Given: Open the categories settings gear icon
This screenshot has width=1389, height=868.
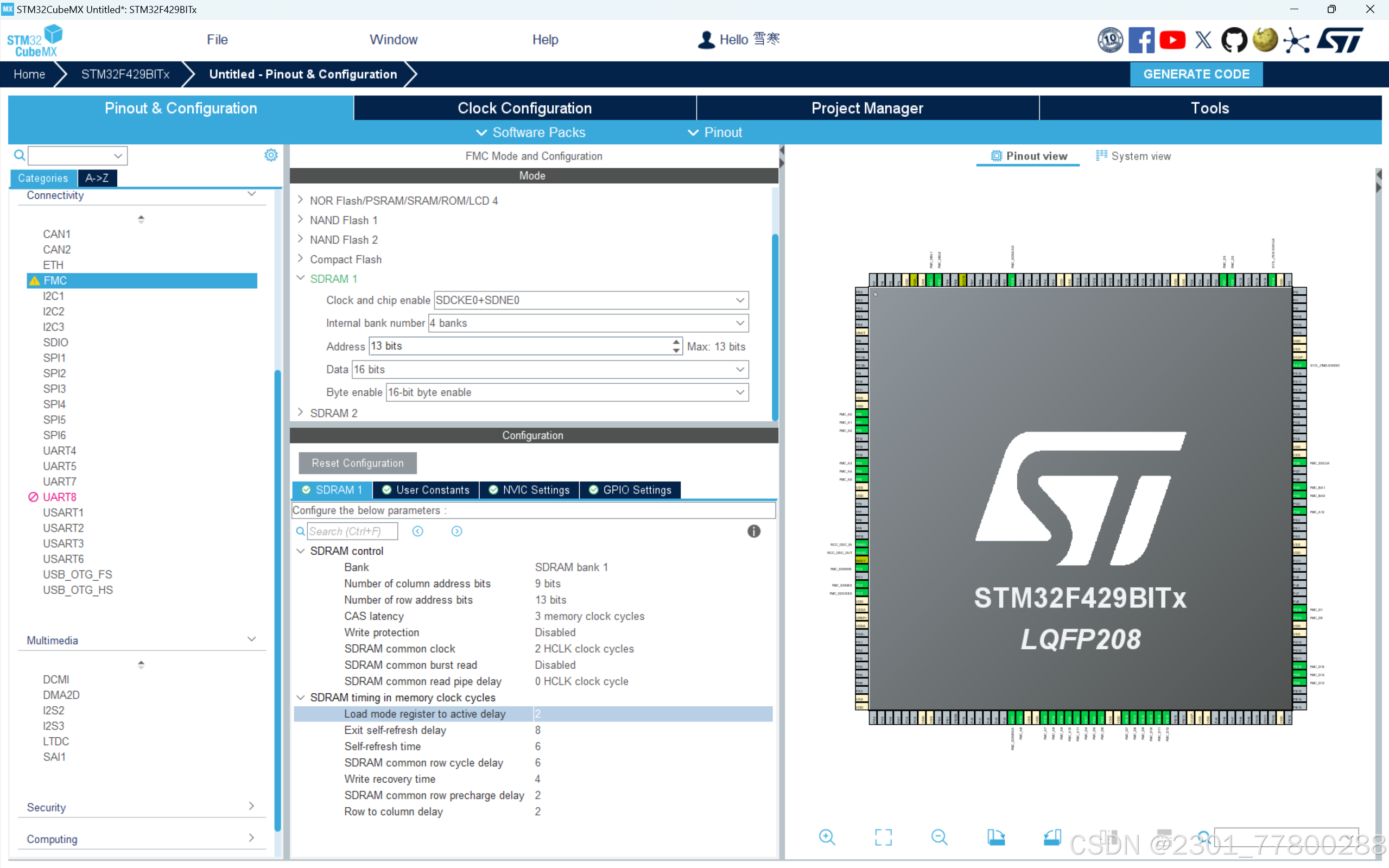Looking at the screenshot, I should pyautogui.click(x=271, y=155).
